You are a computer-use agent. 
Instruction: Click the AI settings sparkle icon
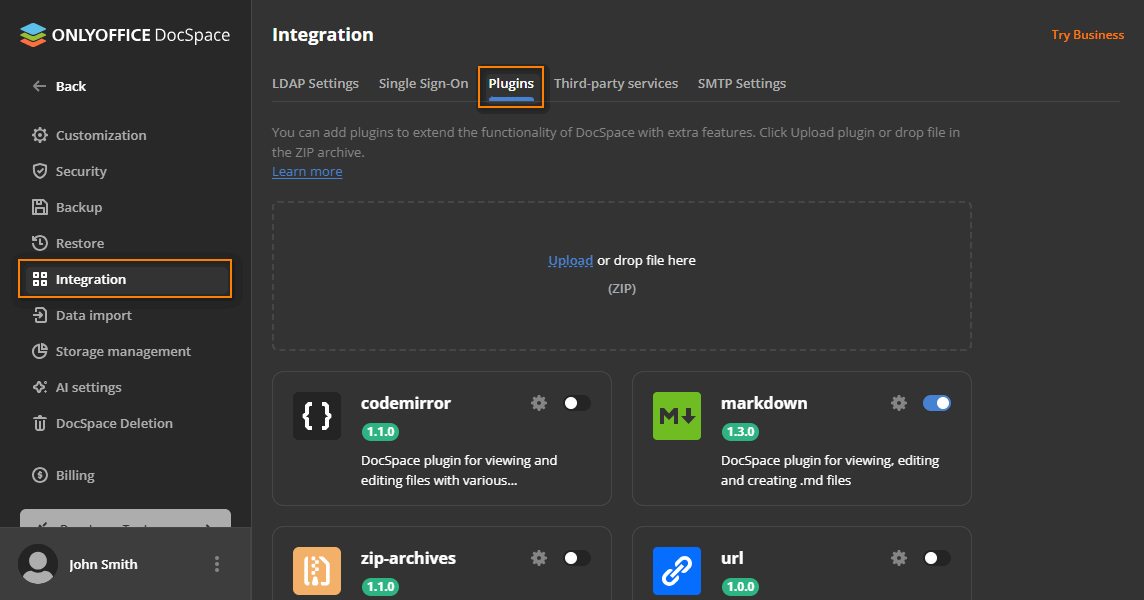point(40,387)
